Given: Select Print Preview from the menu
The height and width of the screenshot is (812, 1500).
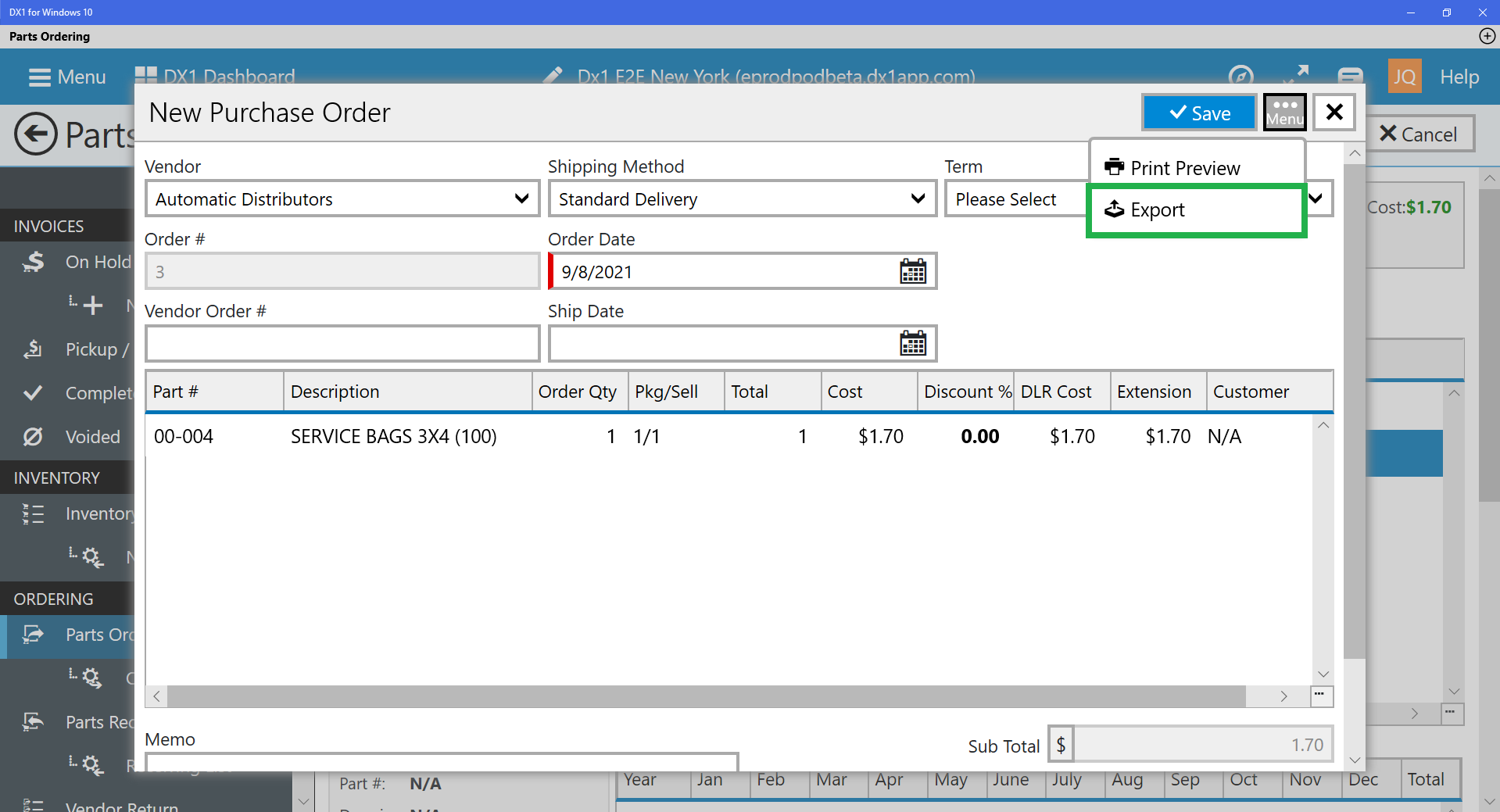Looking at the screenshot, I should click(1197, 167).
